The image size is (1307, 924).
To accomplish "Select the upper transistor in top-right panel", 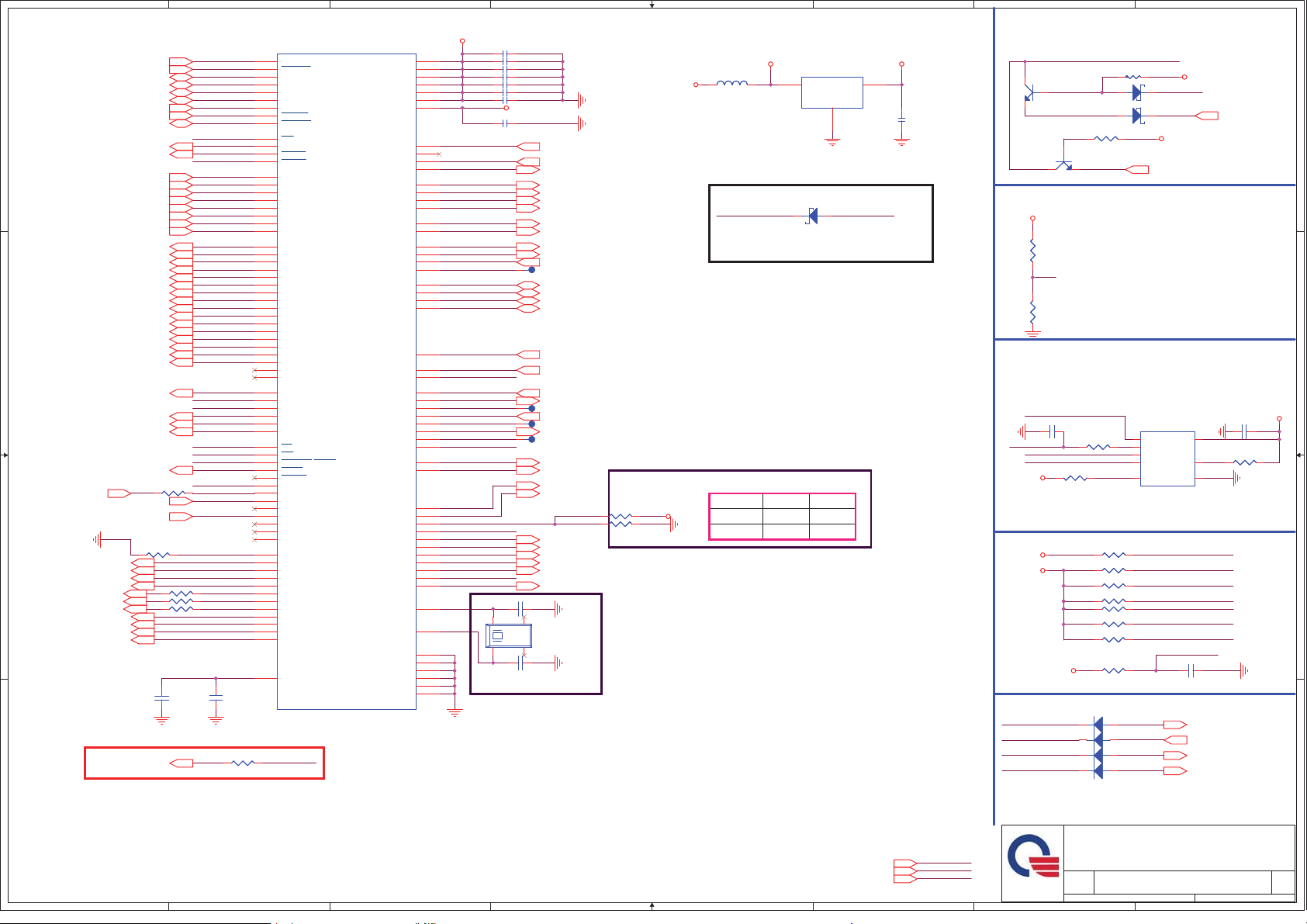I will [1028, 93].
